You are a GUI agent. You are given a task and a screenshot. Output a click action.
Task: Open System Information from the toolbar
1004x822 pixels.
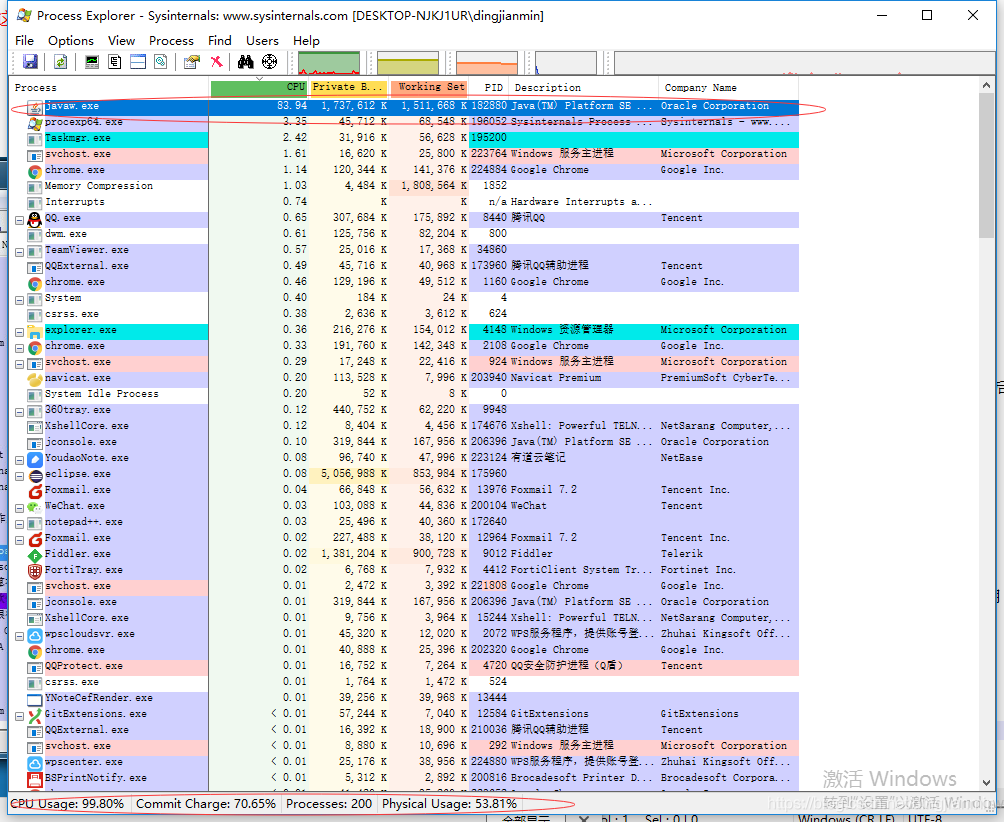[x=92, y=62]
